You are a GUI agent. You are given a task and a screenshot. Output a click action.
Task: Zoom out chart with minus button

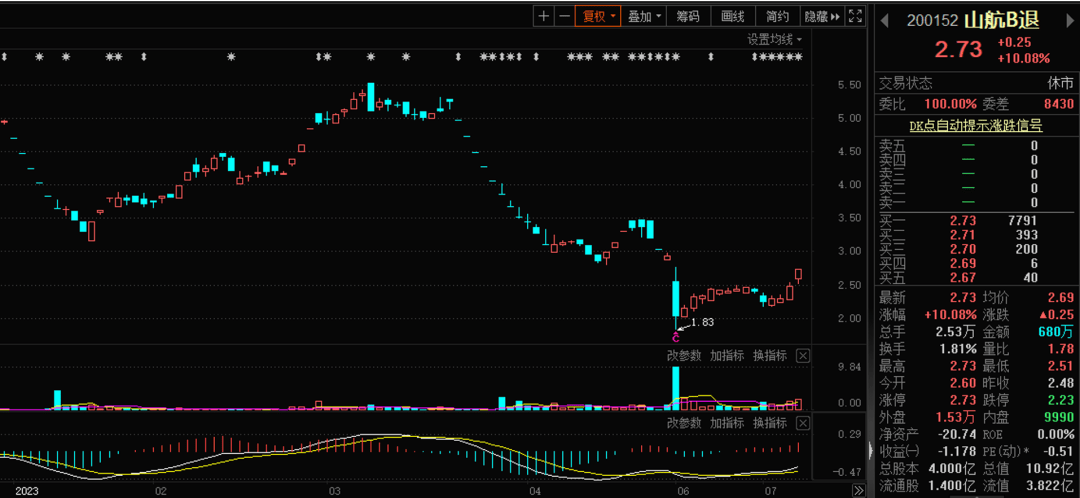565,16
